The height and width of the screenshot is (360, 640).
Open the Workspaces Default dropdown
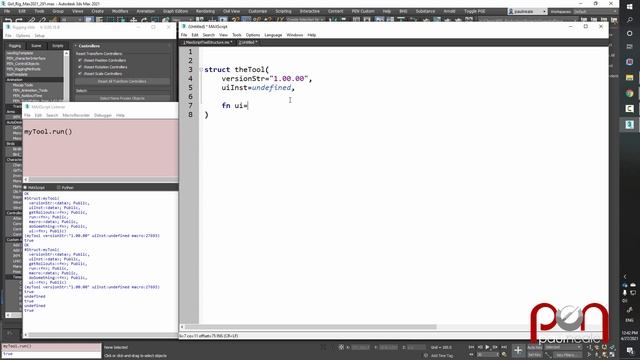tap(596, 11)
